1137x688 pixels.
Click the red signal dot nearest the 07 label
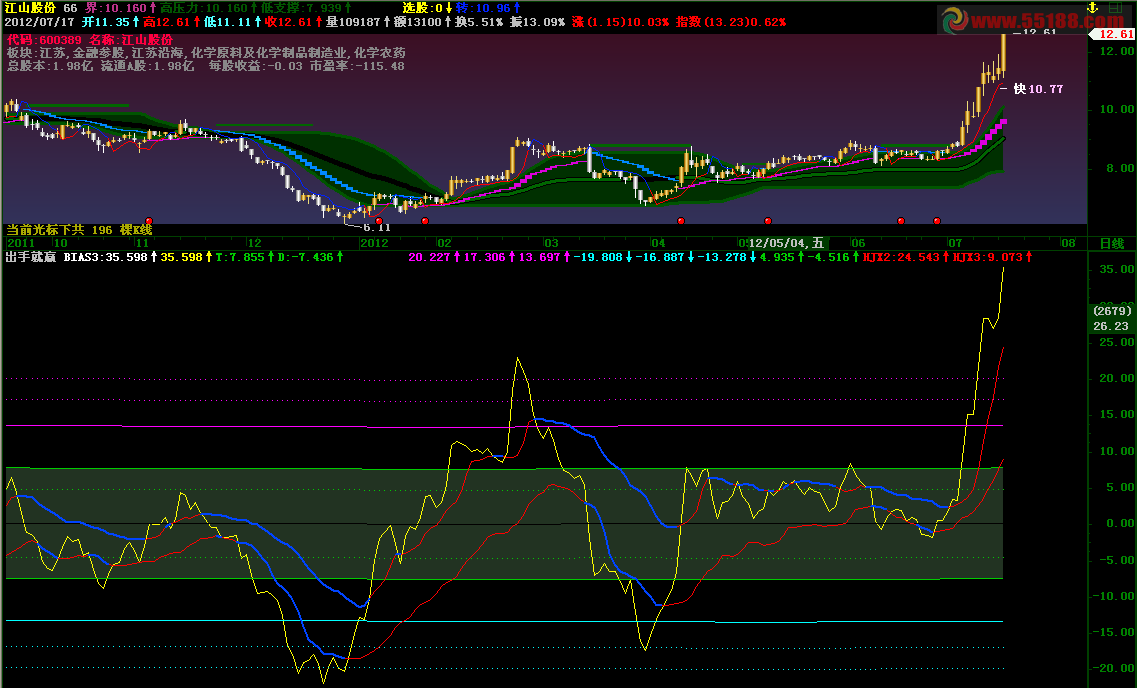(937, 220)
